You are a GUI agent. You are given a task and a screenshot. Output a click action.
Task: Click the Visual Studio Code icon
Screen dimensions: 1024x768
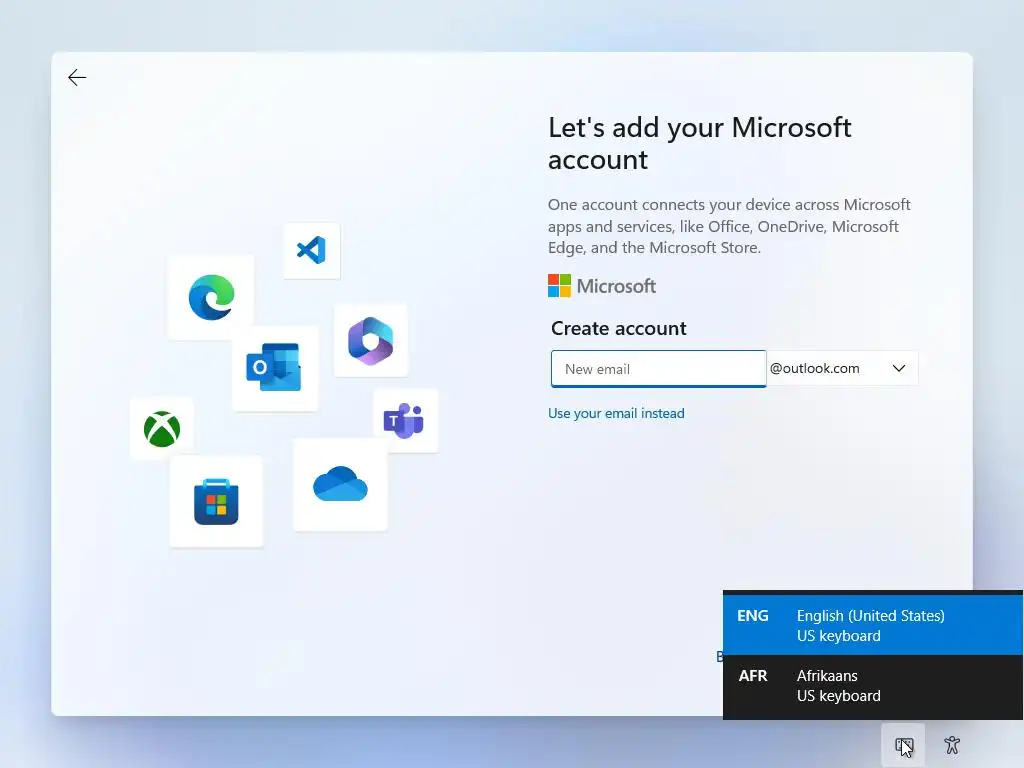[312, 250]
